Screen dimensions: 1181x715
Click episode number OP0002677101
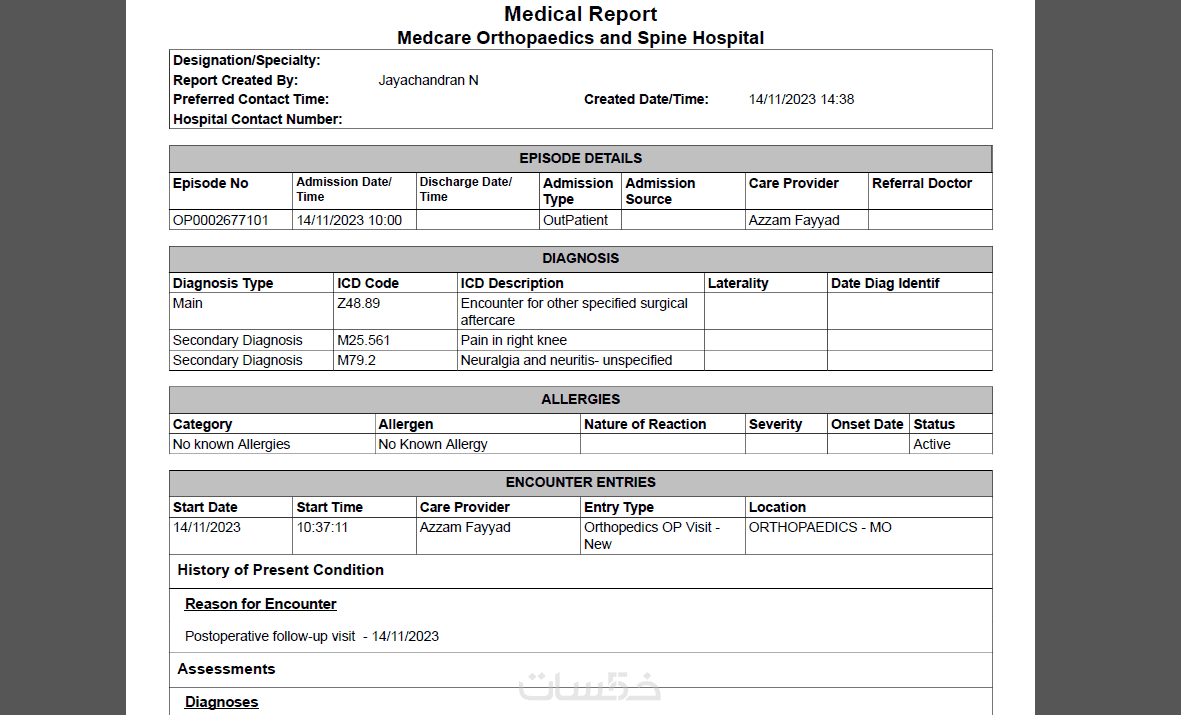click(221, 220)
